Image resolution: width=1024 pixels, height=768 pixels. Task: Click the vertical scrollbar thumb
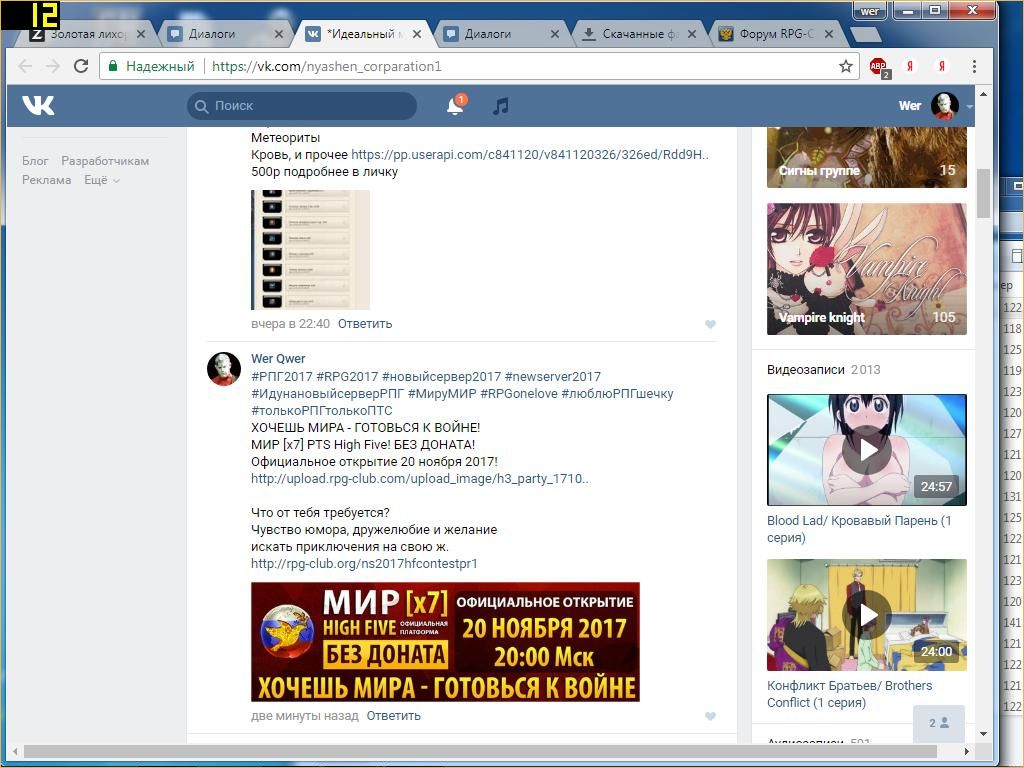point(984,193)
